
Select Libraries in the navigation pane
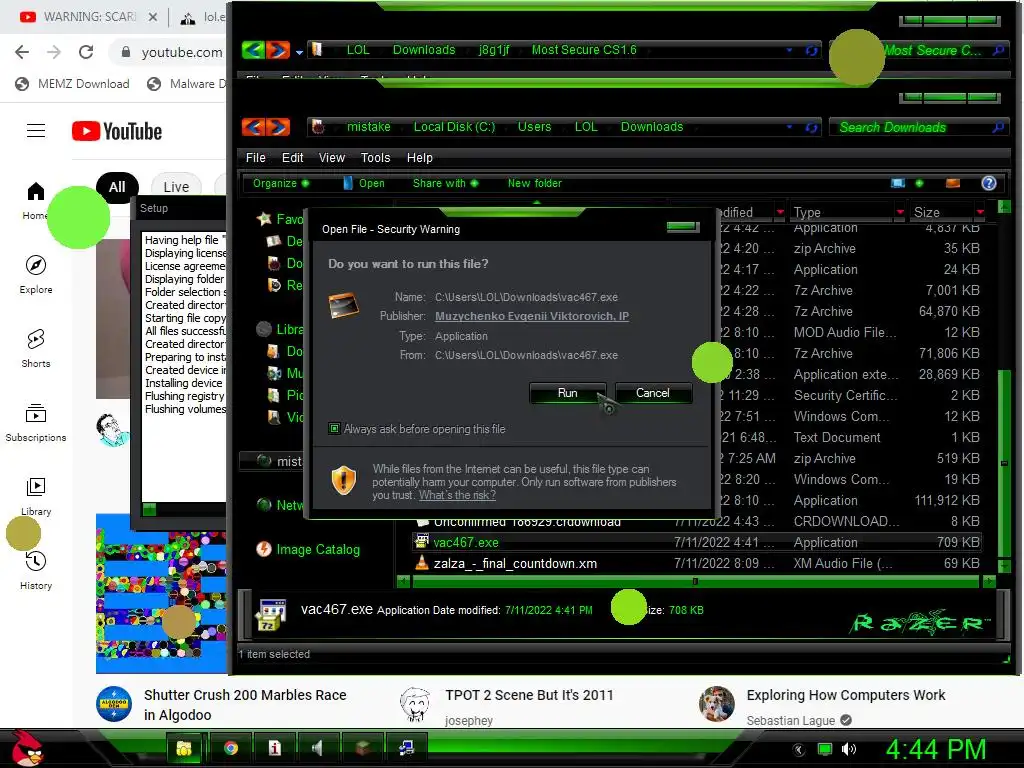289,329
